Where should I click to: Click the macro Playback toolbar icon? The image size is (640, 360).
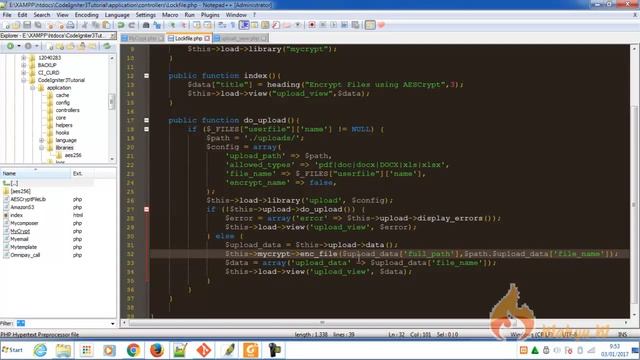333,25
